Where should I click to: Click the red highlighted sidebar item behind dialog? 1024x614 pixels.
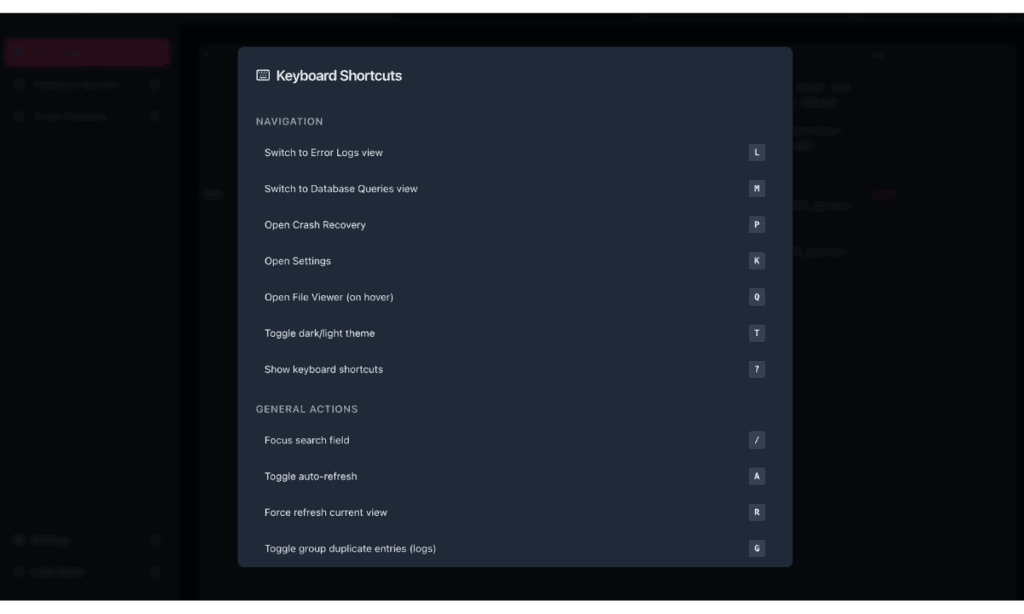[88, 53]
